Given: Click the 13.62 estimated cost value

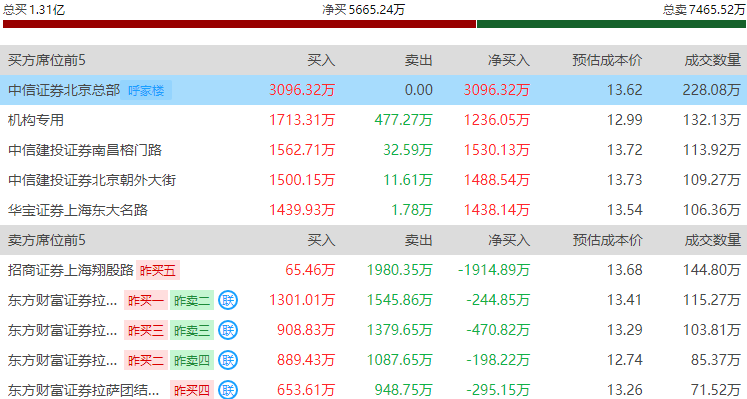Looking at the screenshot, I should coord(625,90).
